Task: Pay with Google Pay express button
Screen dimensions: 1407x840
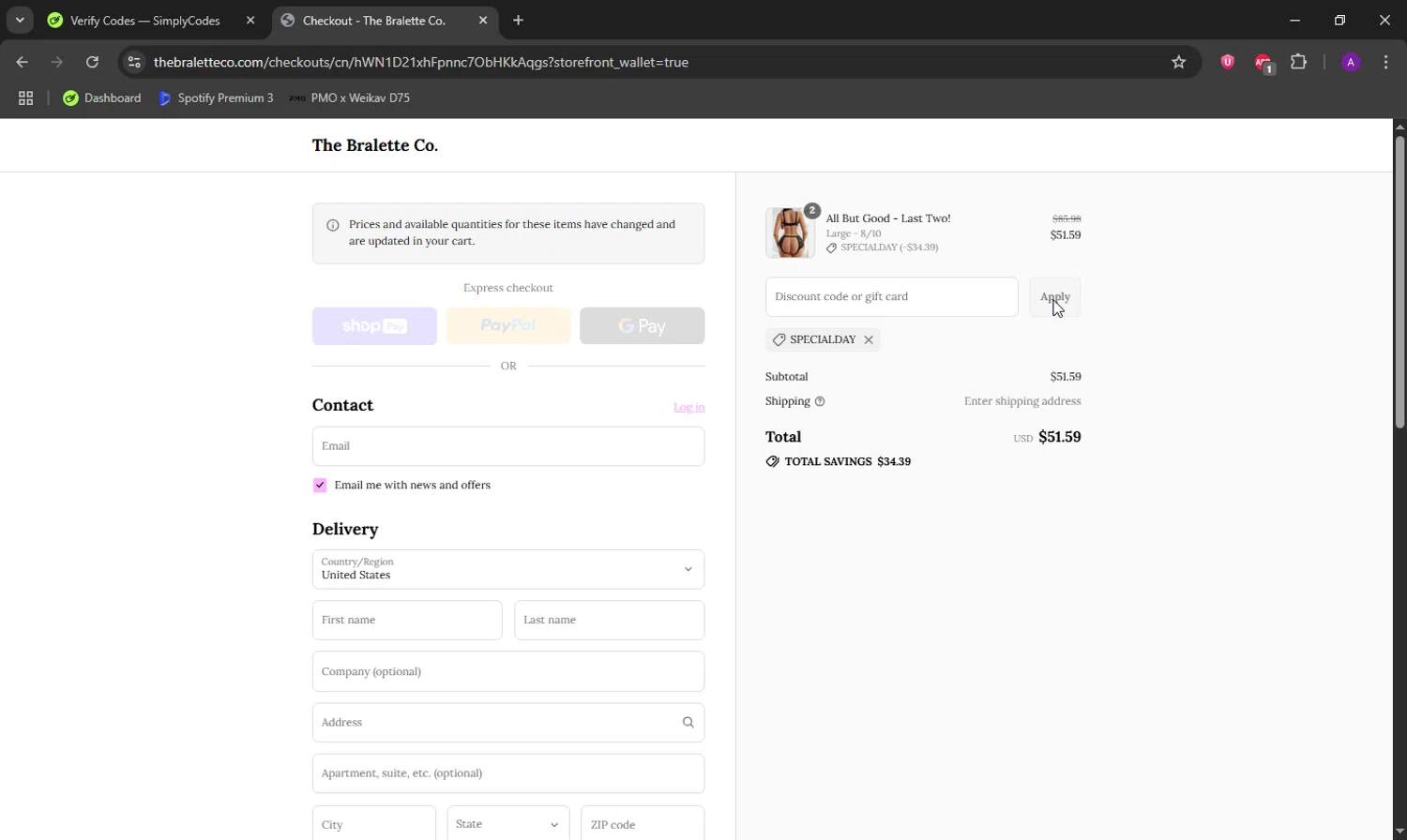Action: pyautogui.click(x=643, y=326)
